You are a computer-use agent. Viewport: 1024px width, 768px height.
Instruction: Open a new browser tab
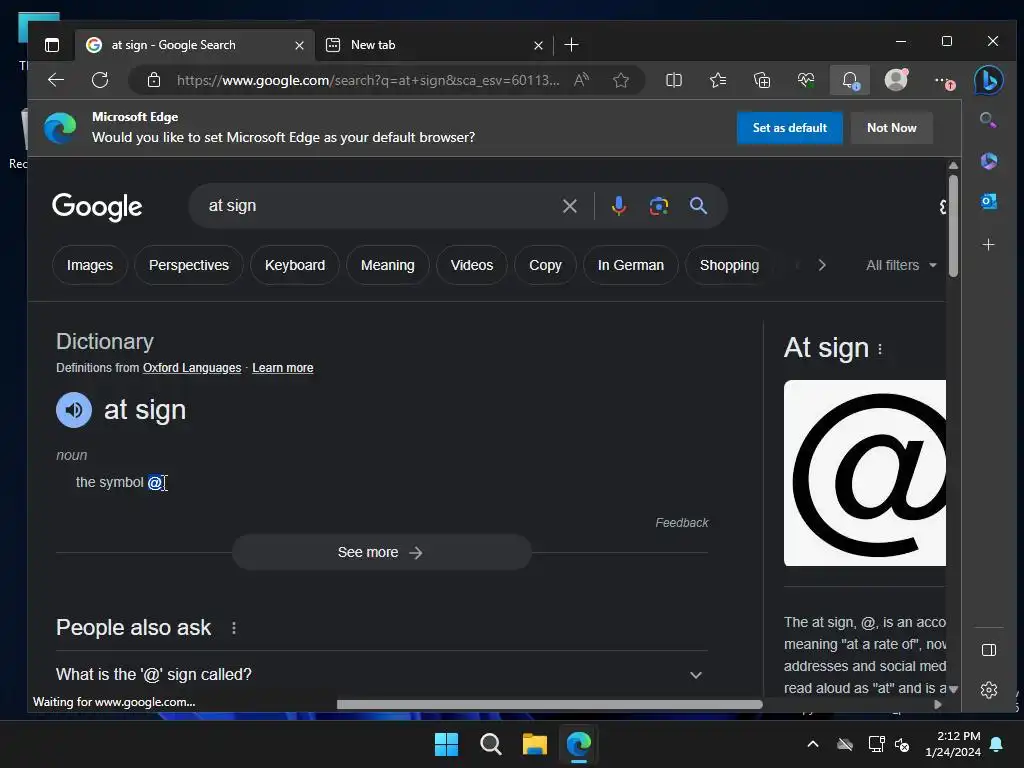(571, 45)
